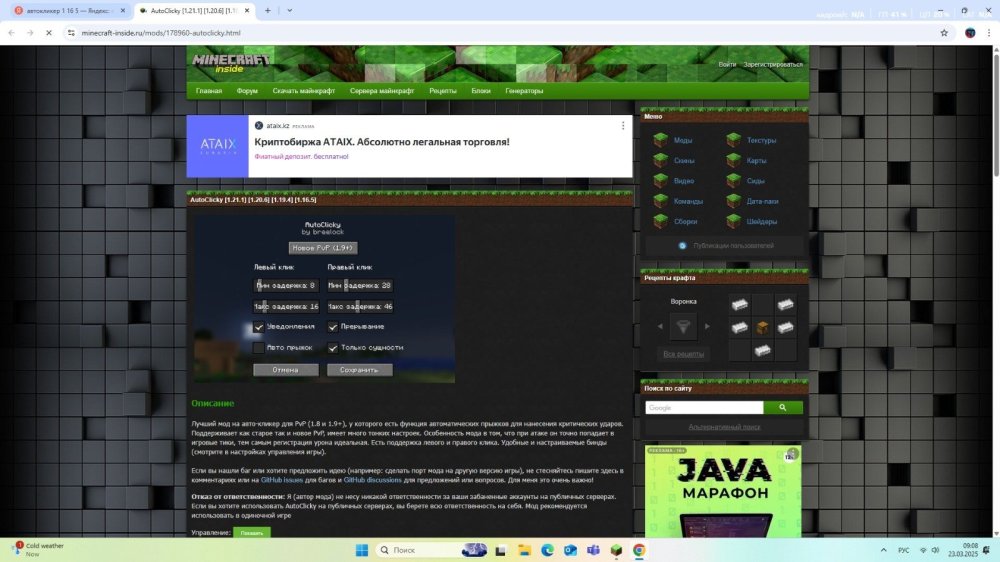Open Microsoft Teams from the taskbar

pos(593,550)
